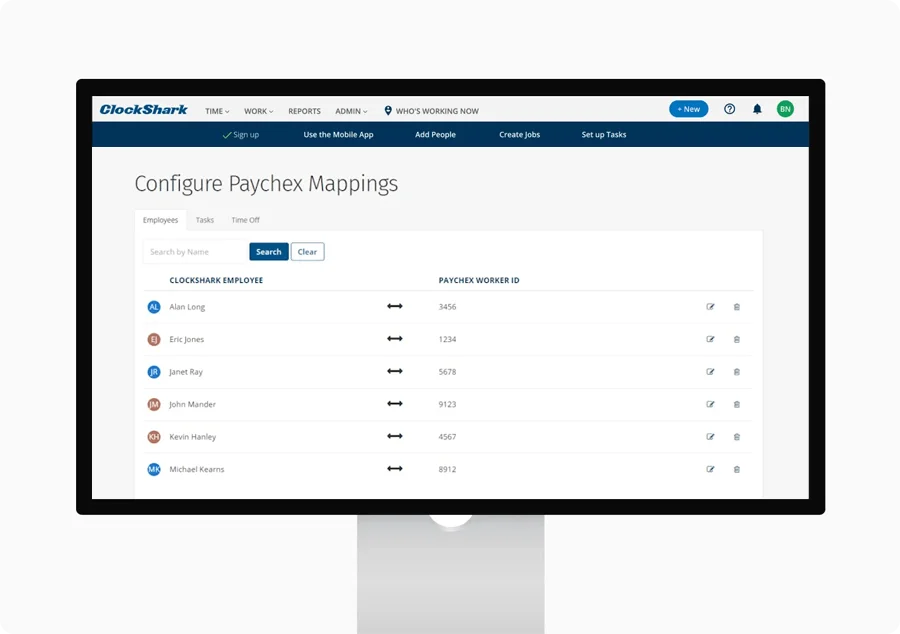Click worker ID 9123

coord(447,404)
